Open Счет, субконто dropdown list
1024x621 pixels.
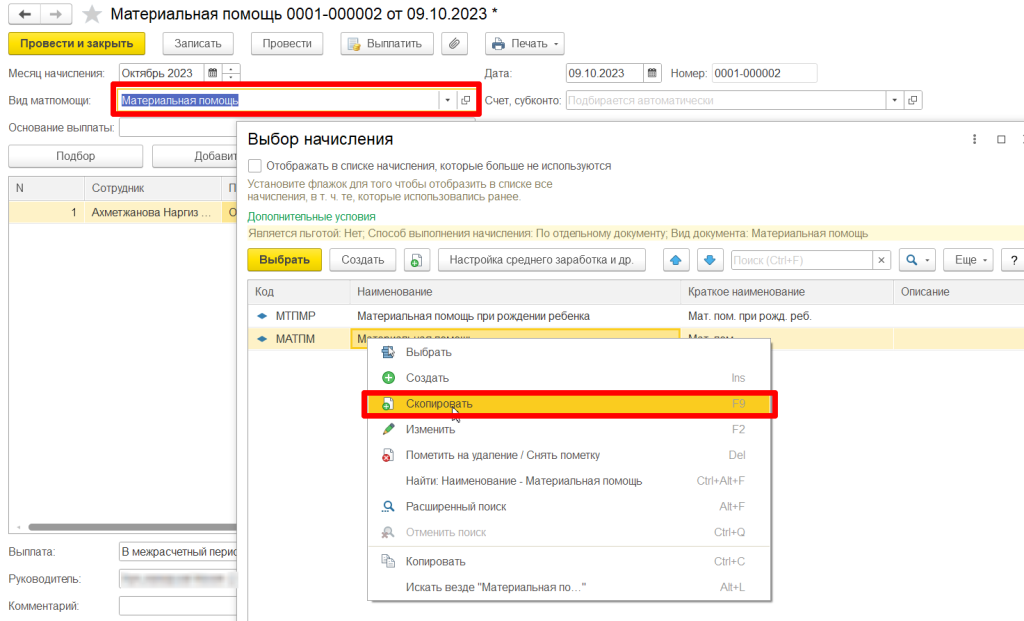coord(893,100)
